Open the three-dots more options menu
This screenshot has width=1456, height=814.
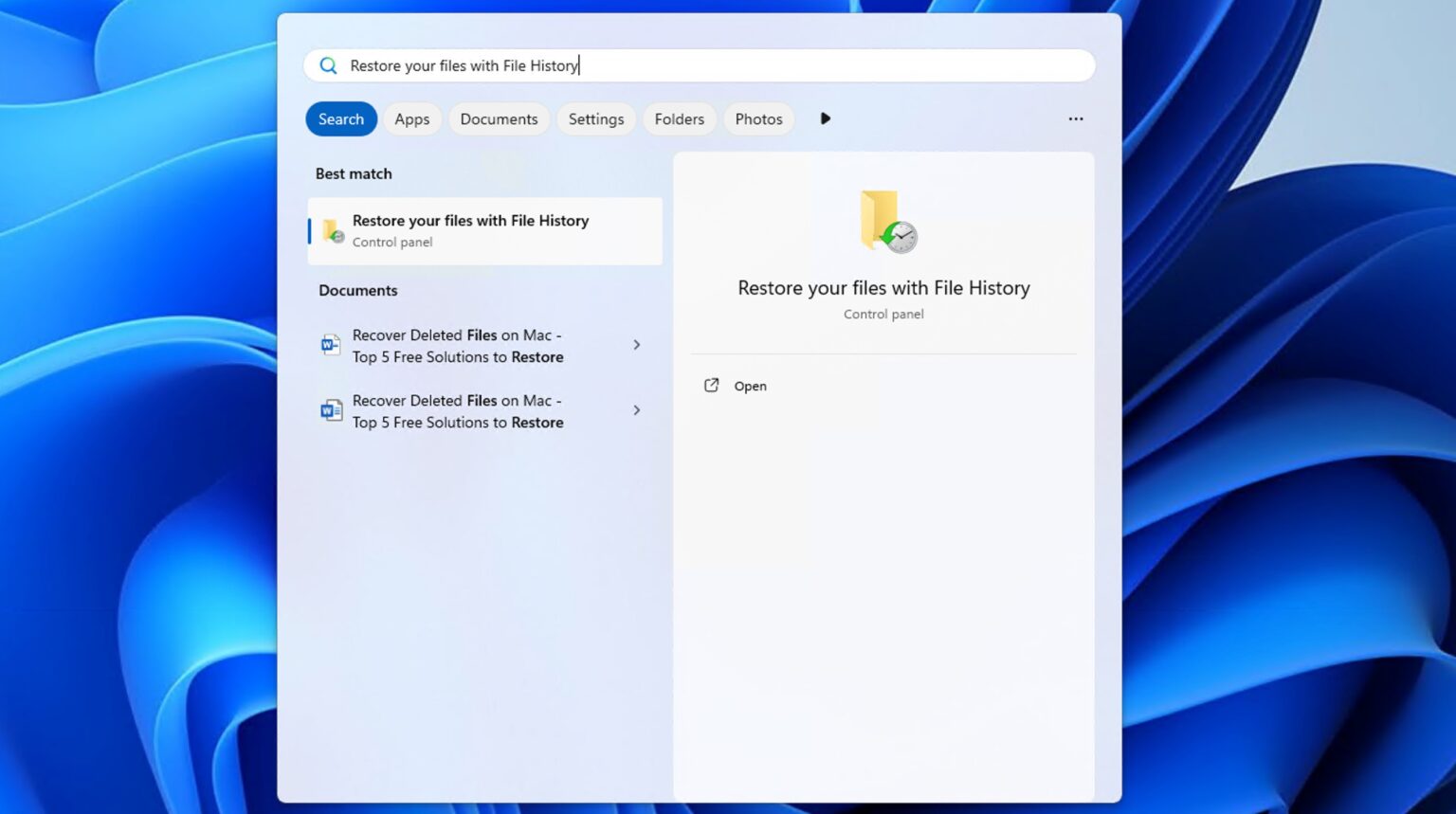(x=1076, y=118)
